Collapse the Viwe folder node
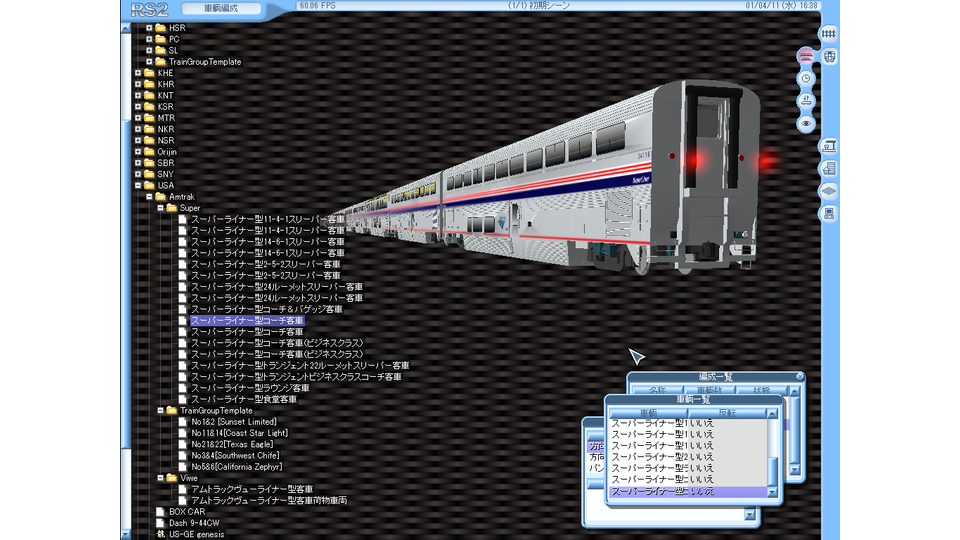 pos(160,478)
